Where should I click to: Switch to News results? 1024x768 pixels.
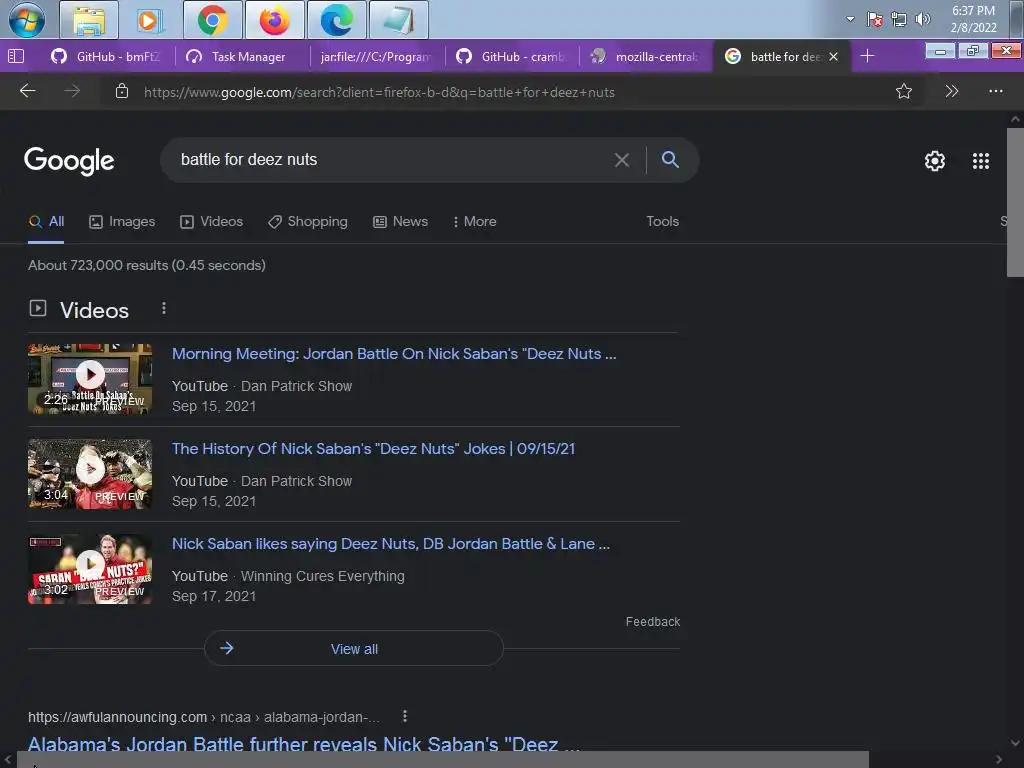[x=400, y=221]
